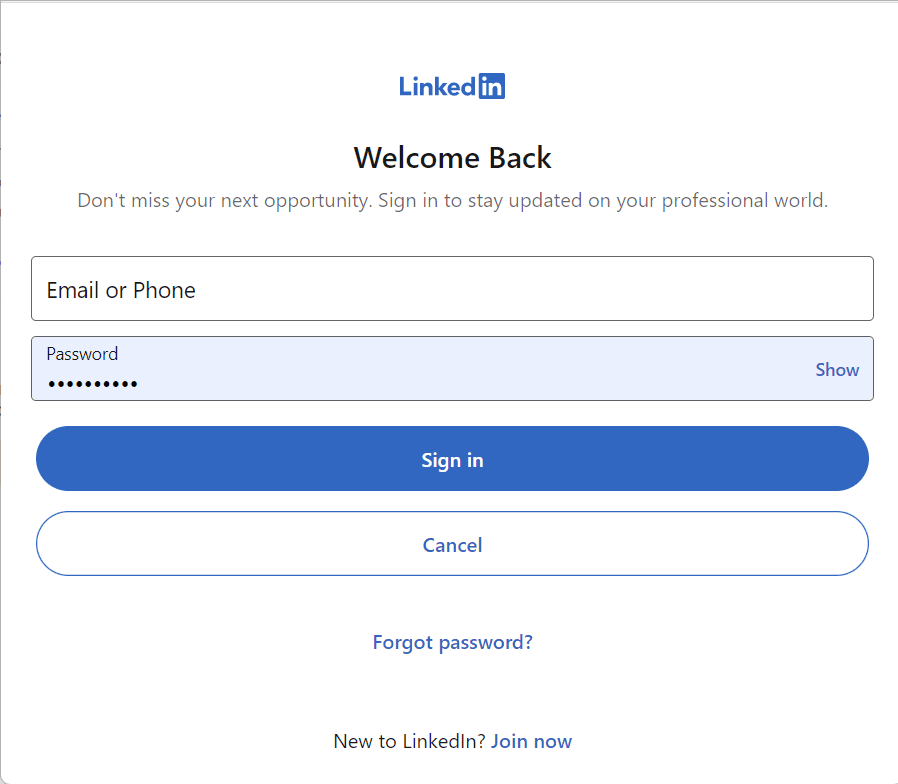Click the small Password field label
The width and height of the screenshot is (898, 784).
[x=82, y=354]
